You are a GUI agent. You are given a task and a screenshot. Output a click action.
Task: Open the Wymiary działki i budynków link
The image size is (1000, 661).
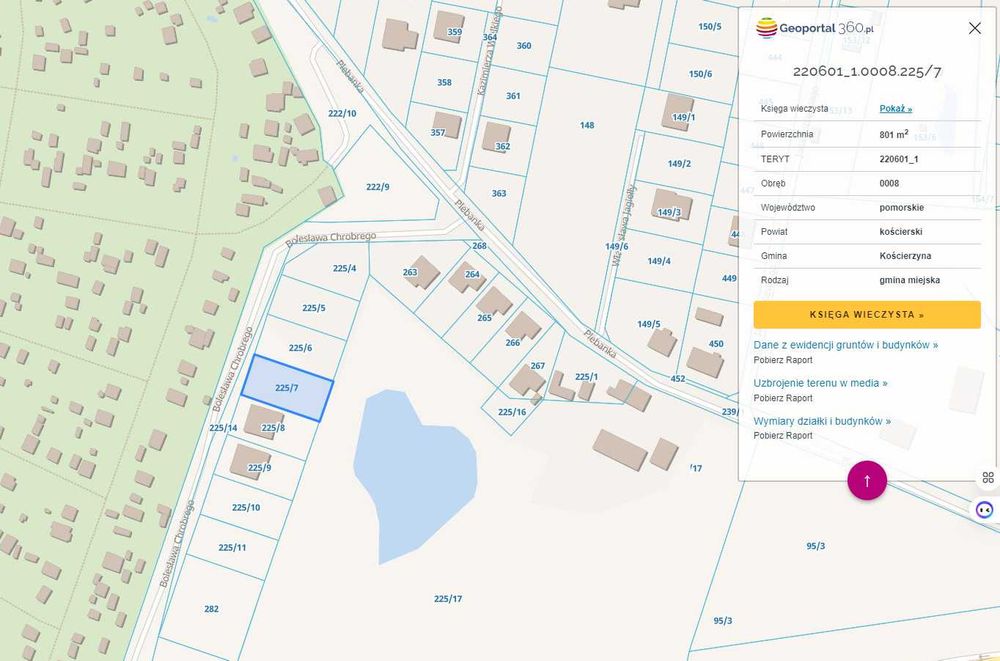822,421
